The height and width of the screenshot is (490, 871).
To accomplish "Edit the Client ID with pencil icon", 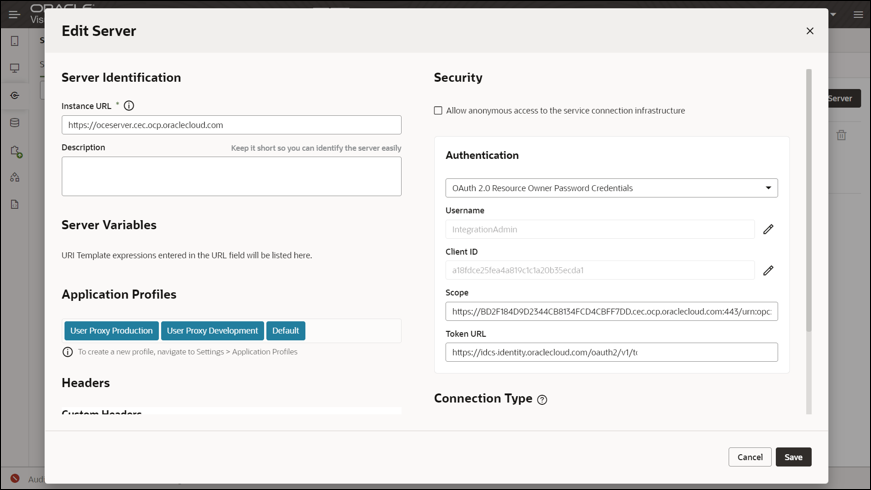I will coord(768,271).
